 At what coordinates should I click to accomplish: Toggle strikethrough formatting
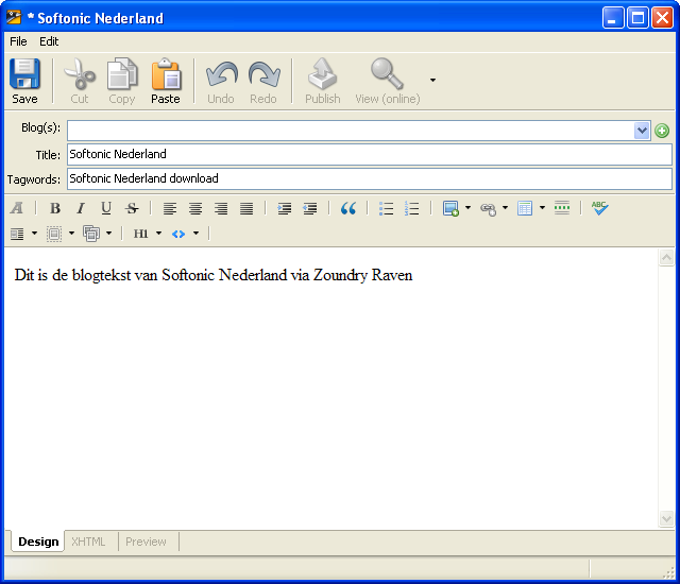[132, 209]
